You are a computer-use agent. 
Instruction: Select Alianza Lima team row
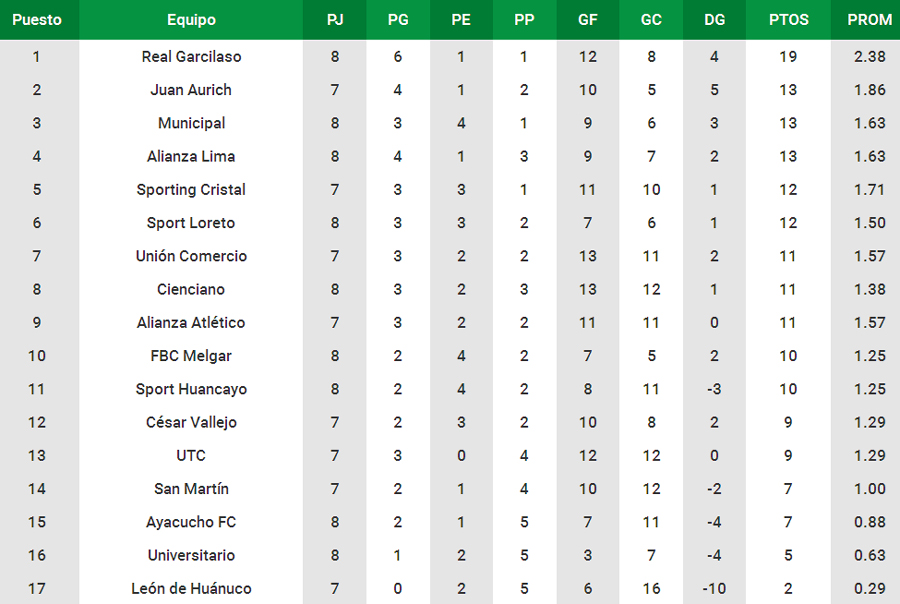coord(450,156)
